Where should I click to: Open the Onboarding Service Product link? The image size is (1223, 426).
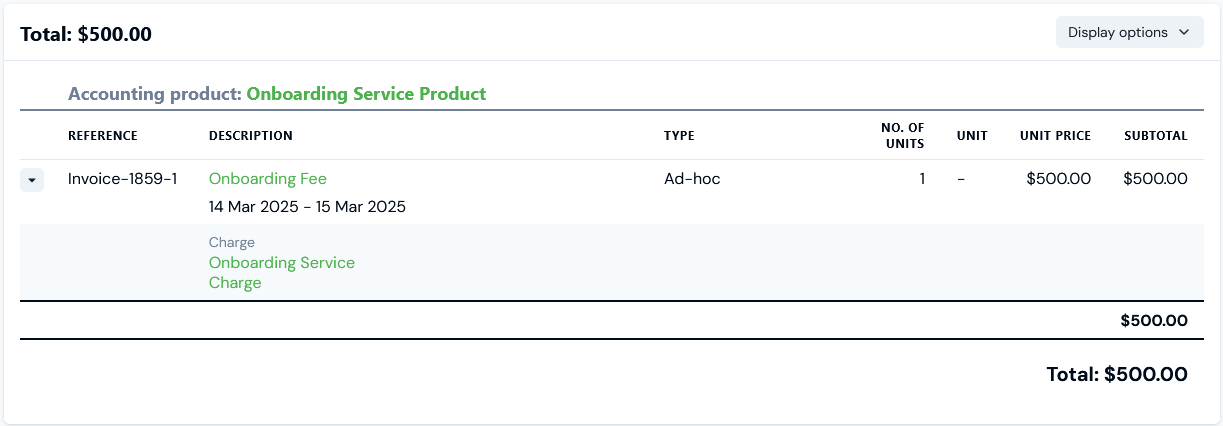point(366,94)
